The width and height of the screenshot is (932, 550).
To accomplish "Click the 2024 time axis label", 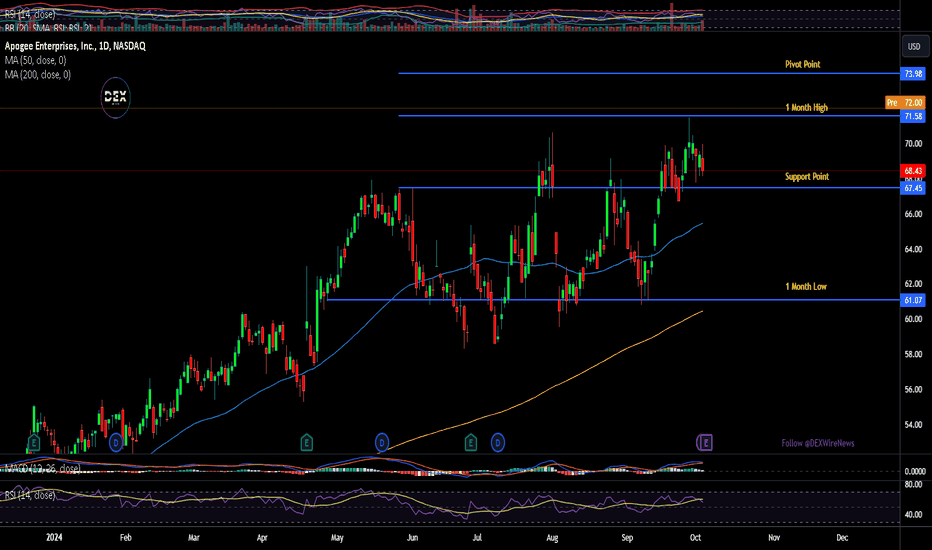I will click(x=54, y=538).
